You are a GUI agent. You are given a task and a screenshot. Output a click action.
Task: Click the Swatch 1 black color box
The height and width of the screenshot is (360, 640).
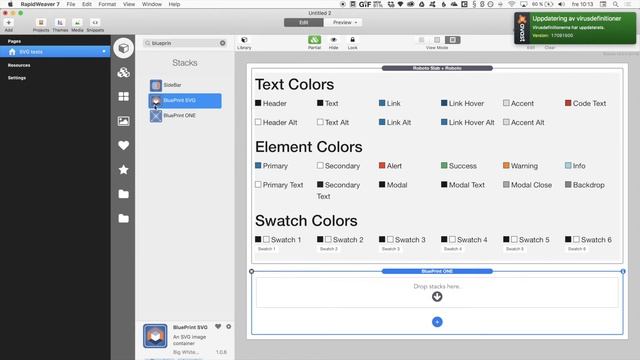[258, 239]
